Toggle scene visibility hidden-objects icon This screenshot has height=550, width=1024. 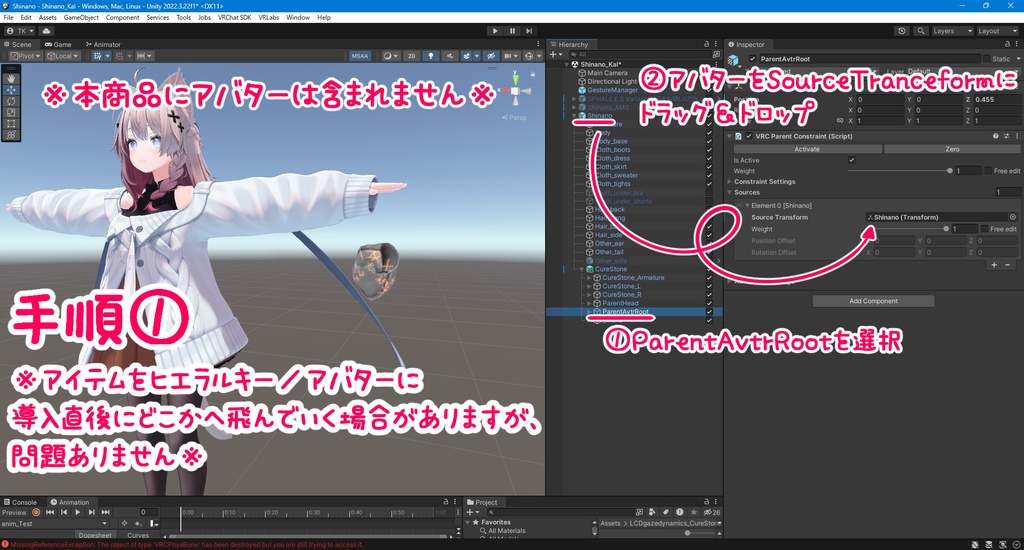point(492,56)
